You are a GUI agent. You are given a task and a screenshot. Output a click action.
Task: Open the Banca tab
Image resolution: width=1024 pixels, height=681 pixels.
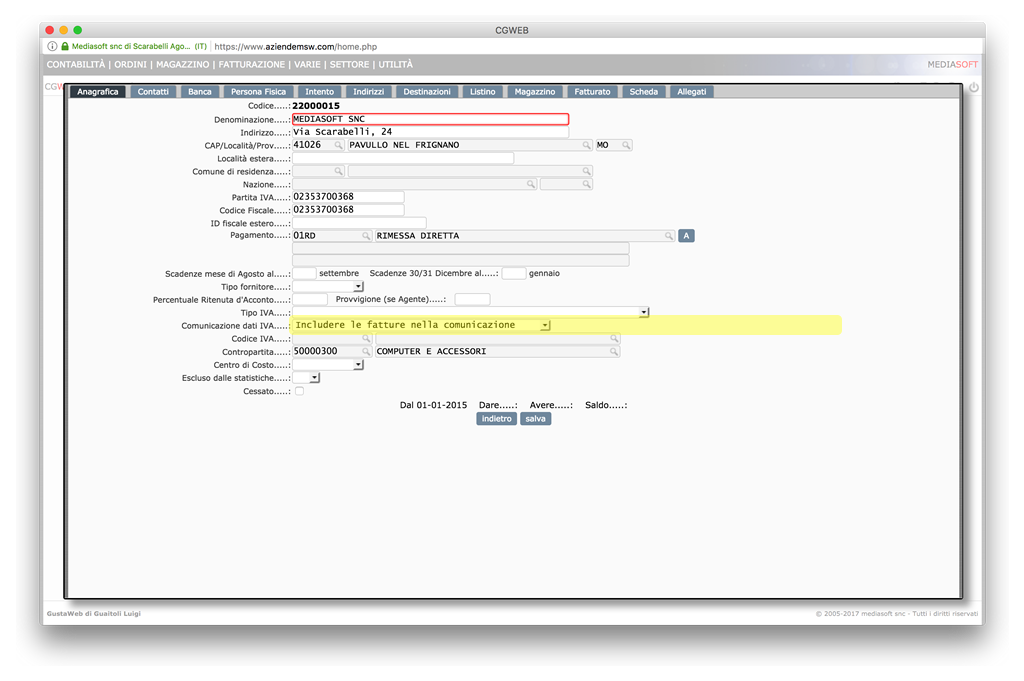200,91
